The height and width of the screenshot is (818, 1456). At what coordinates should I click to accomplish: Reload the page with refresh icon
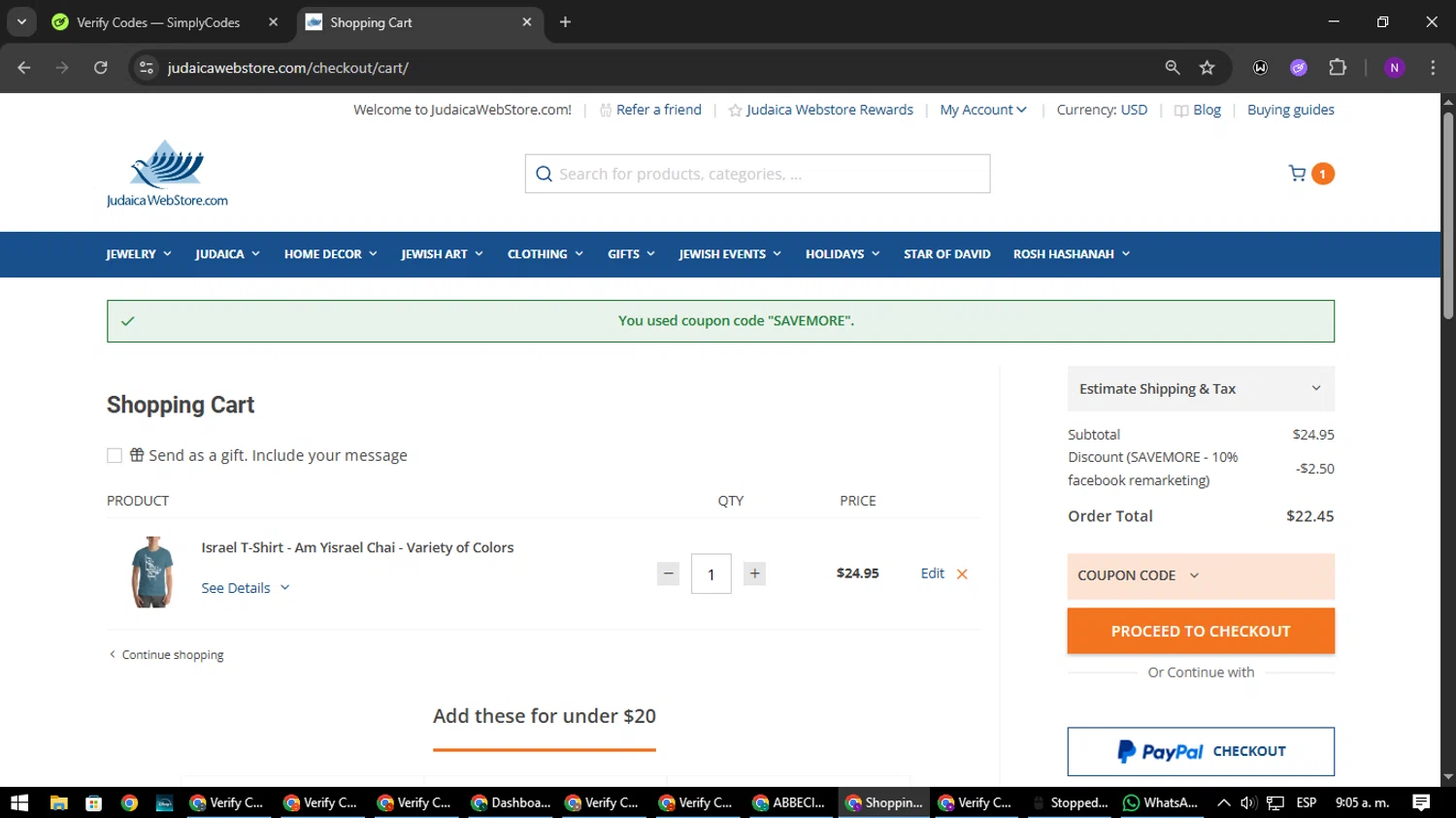[x=101, y=68]
